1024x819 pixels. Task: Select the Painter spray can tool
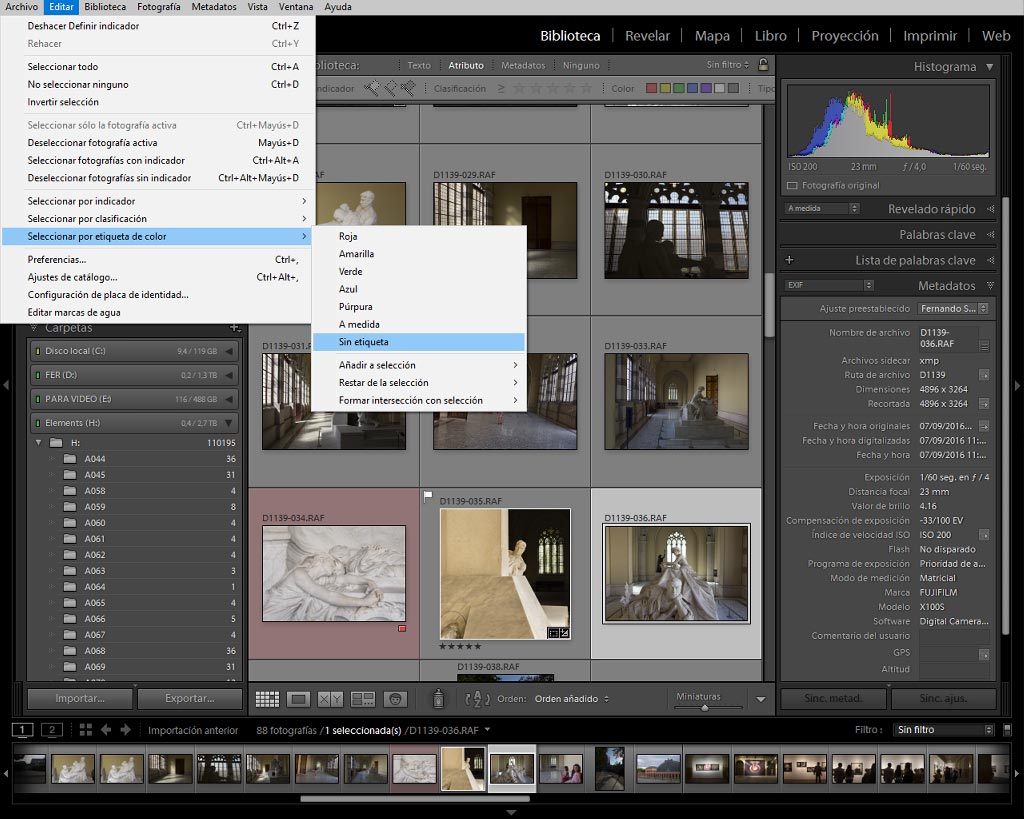click(439, 699)
